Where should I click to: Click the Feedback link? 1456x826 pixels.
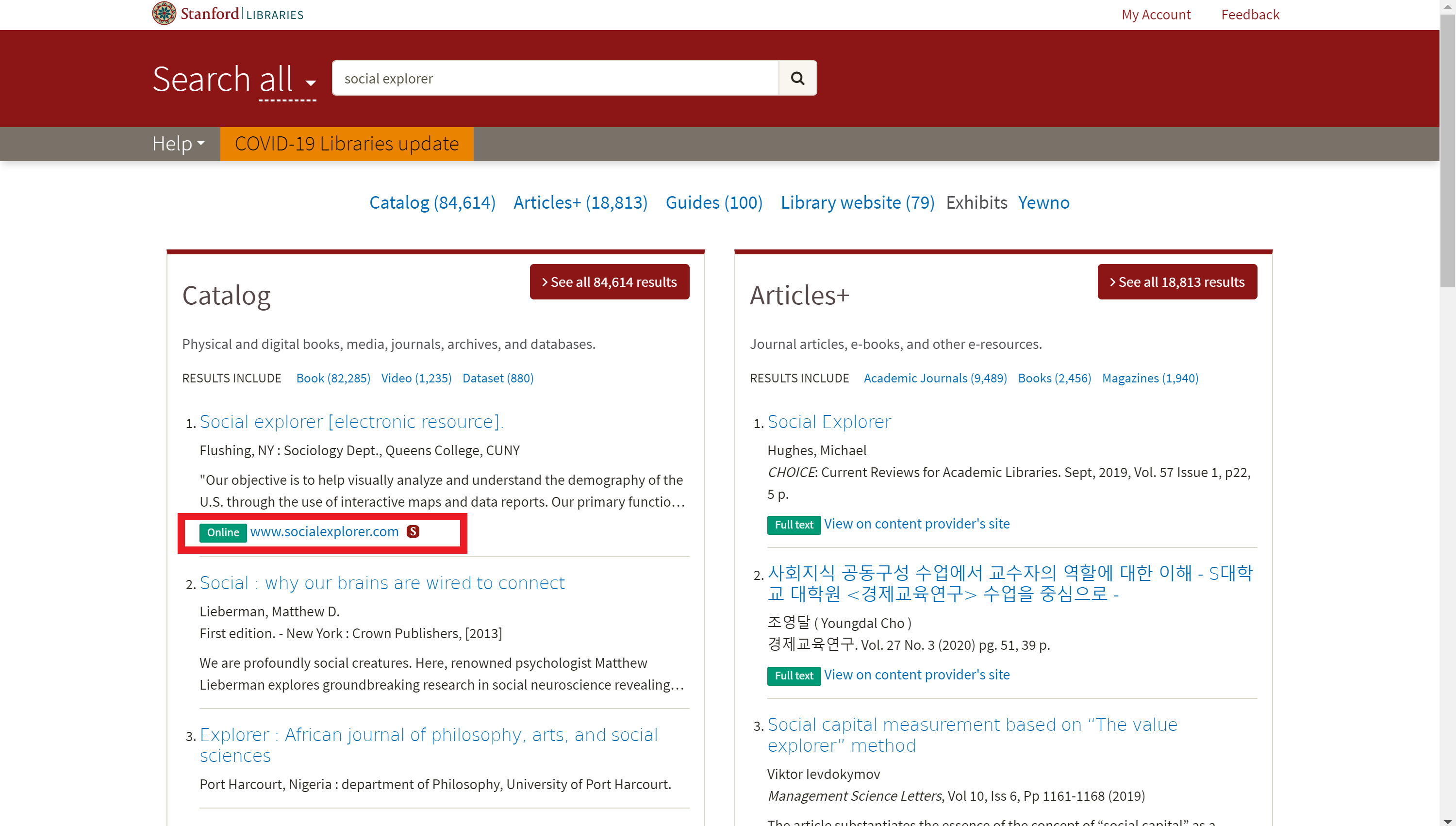coord(1250,15)
